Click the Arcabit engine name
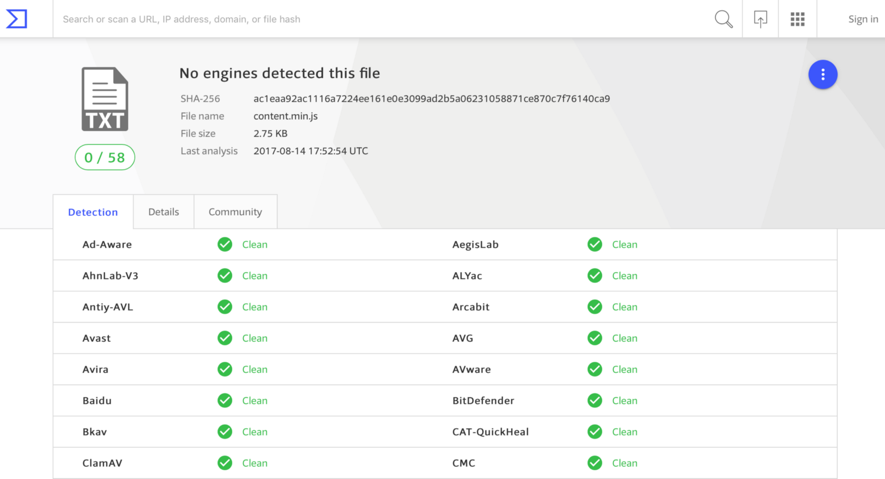 (471, 307)
